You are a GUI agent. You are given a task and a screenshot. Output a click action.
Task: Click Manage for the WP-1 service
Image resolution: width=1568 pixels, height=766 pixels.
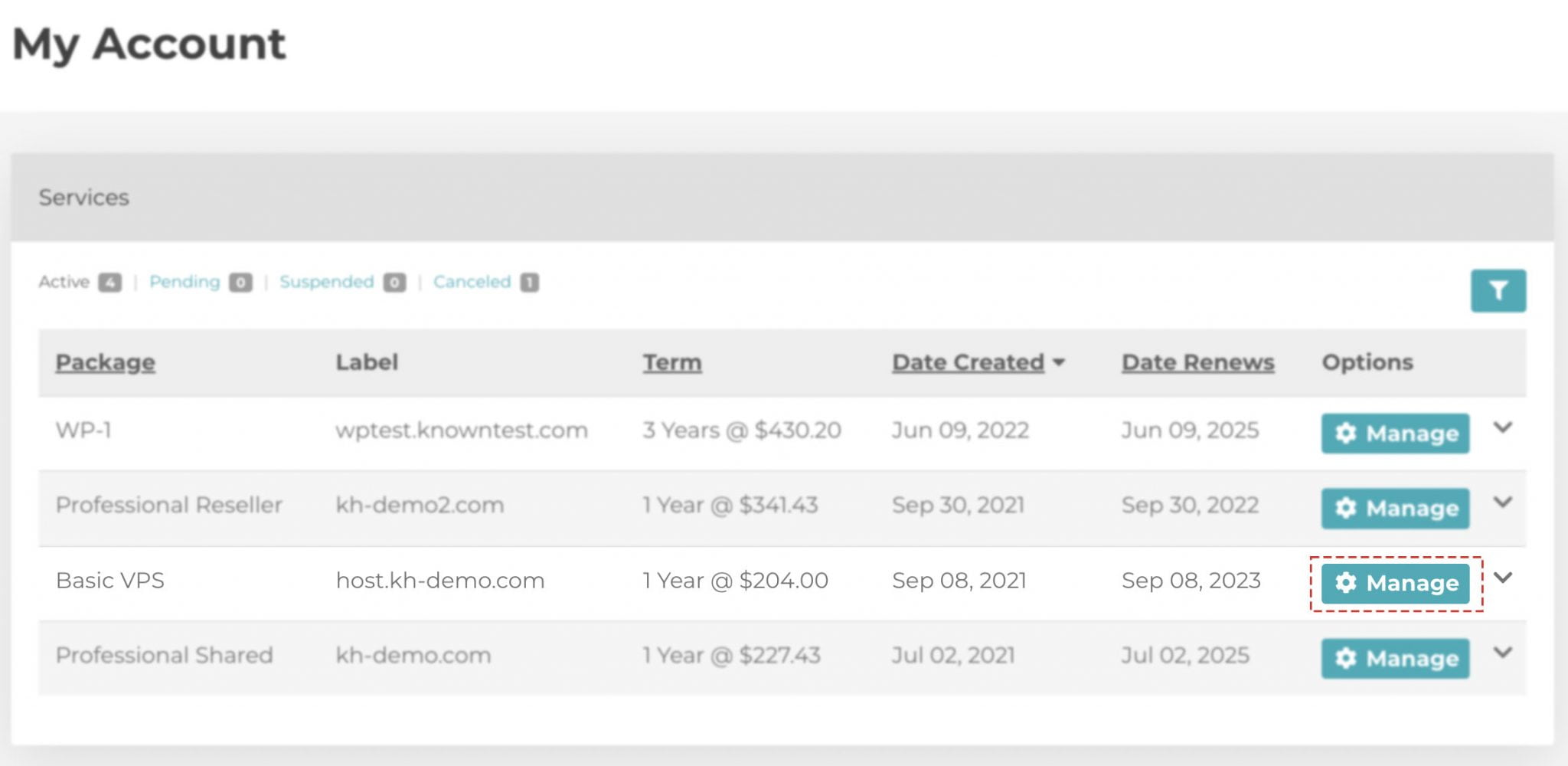coord(1395,434)
